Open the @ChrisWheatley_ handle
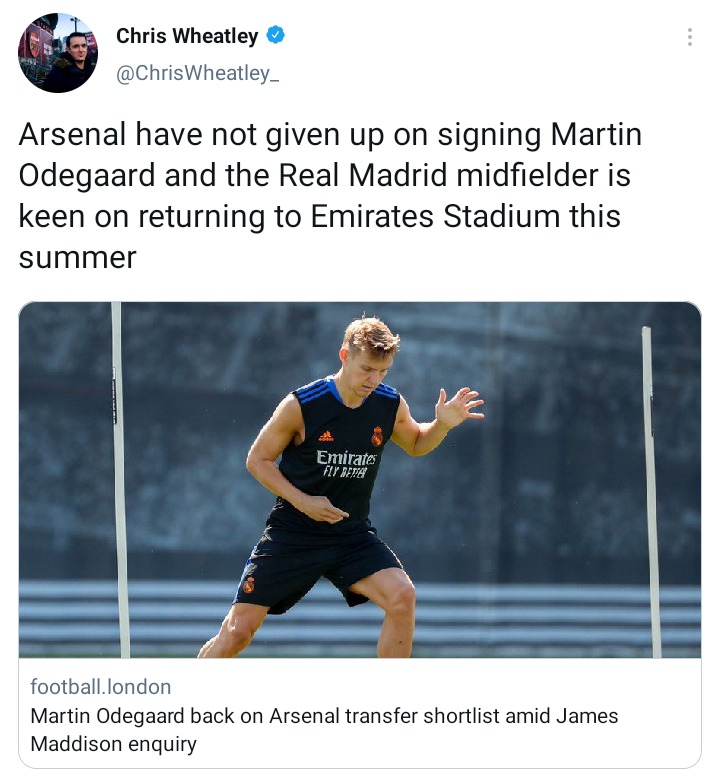 tap(198, 73)
